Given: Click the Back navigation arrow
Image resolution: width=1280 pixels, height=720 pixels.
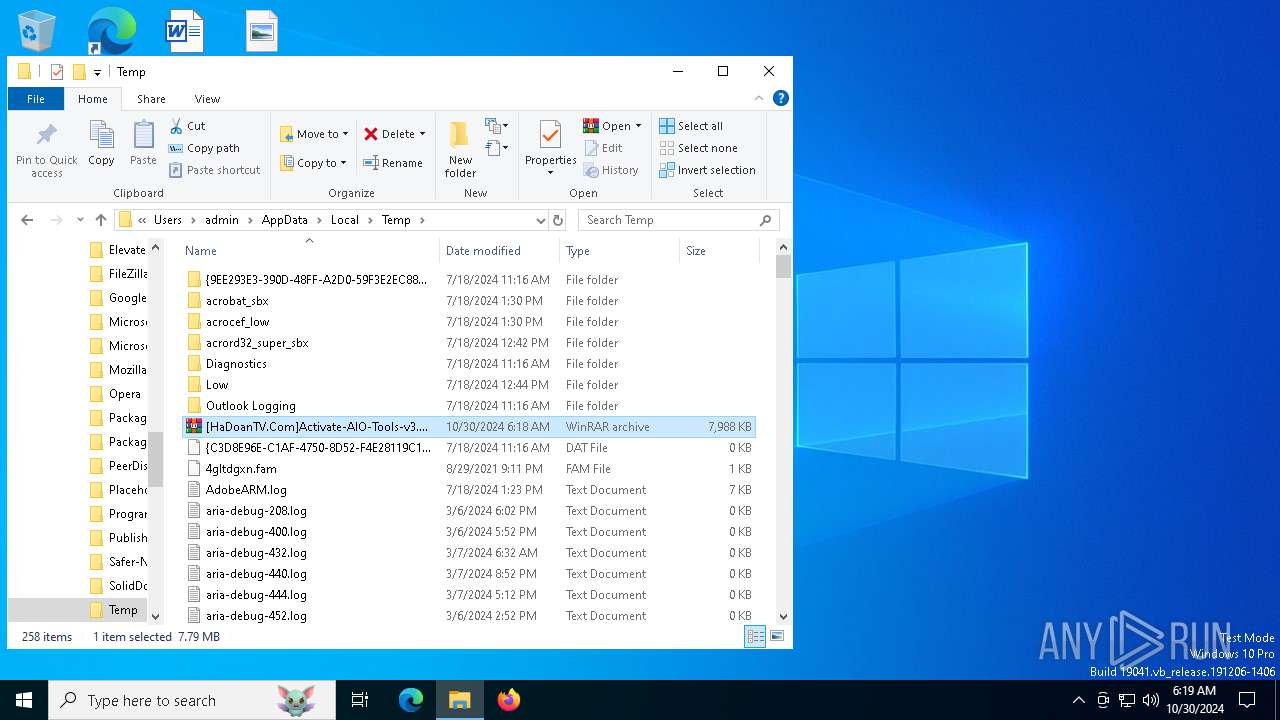Looking at the screenshot, I should (27, 220).
